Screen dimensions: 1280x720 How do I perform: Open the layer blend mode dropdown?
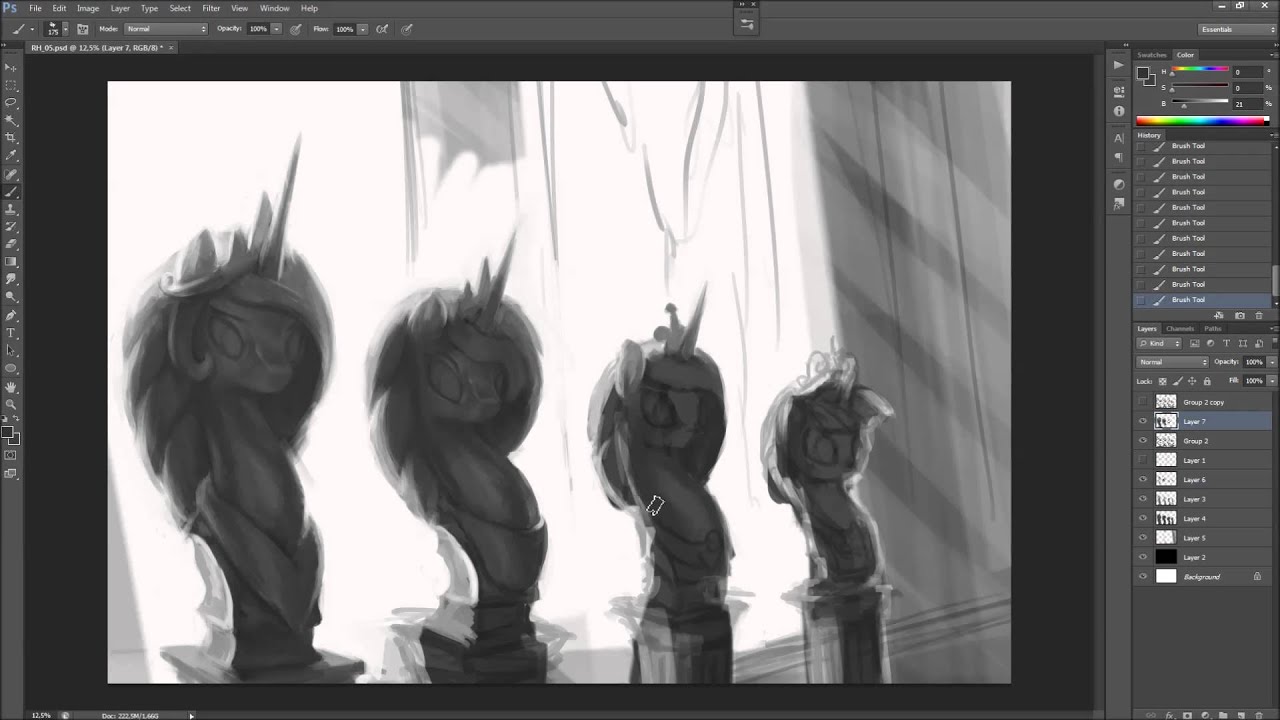(x=1172, y=362)
